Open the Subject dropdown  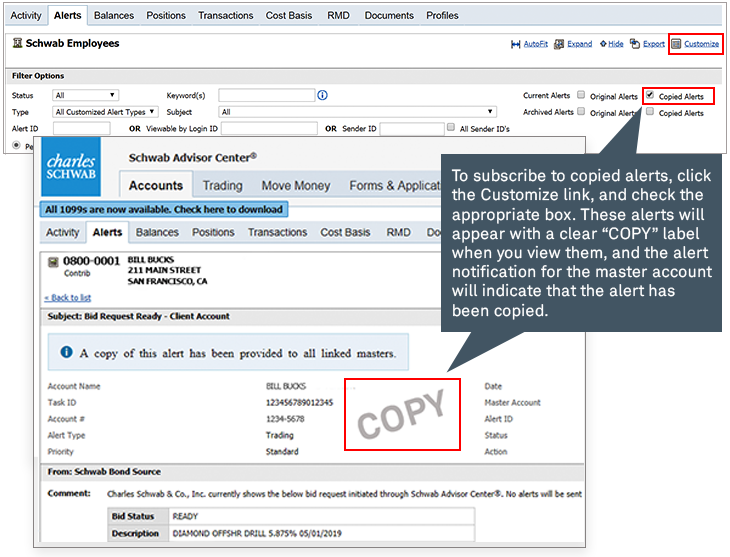[358, 112]
